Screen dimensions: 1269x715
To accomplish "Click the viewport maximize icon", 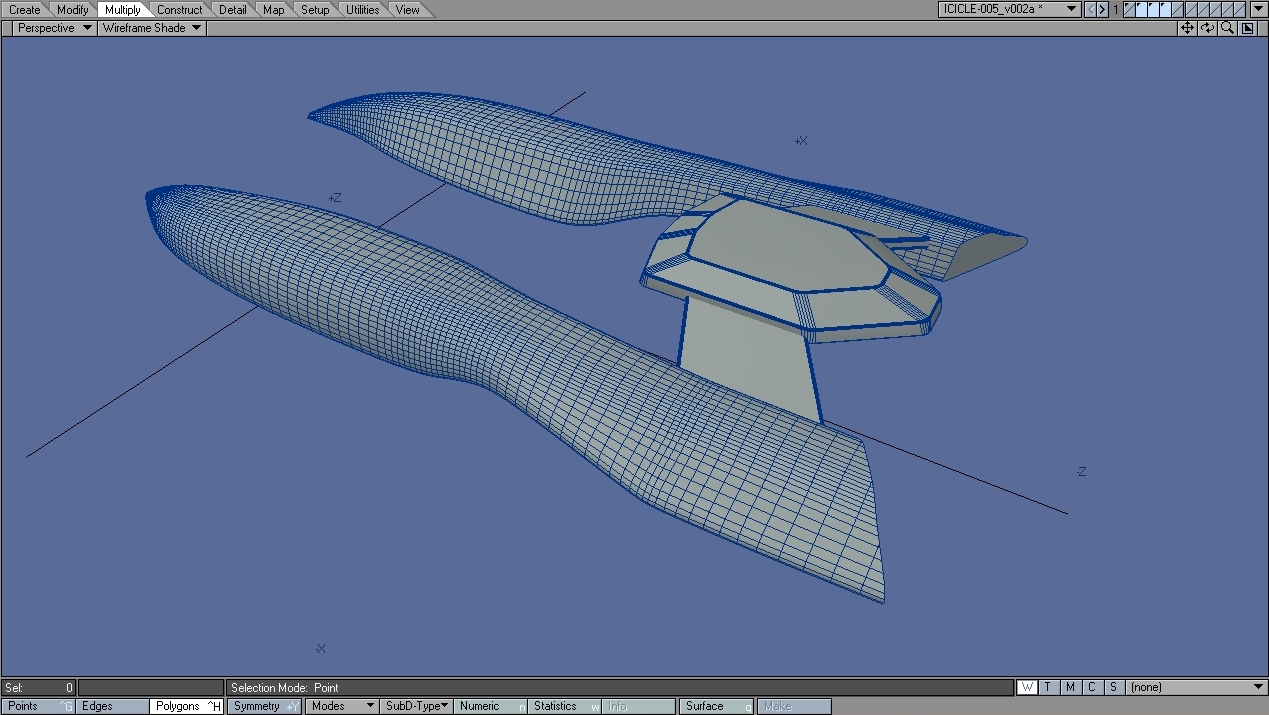I will click(x=1248, y=28).
